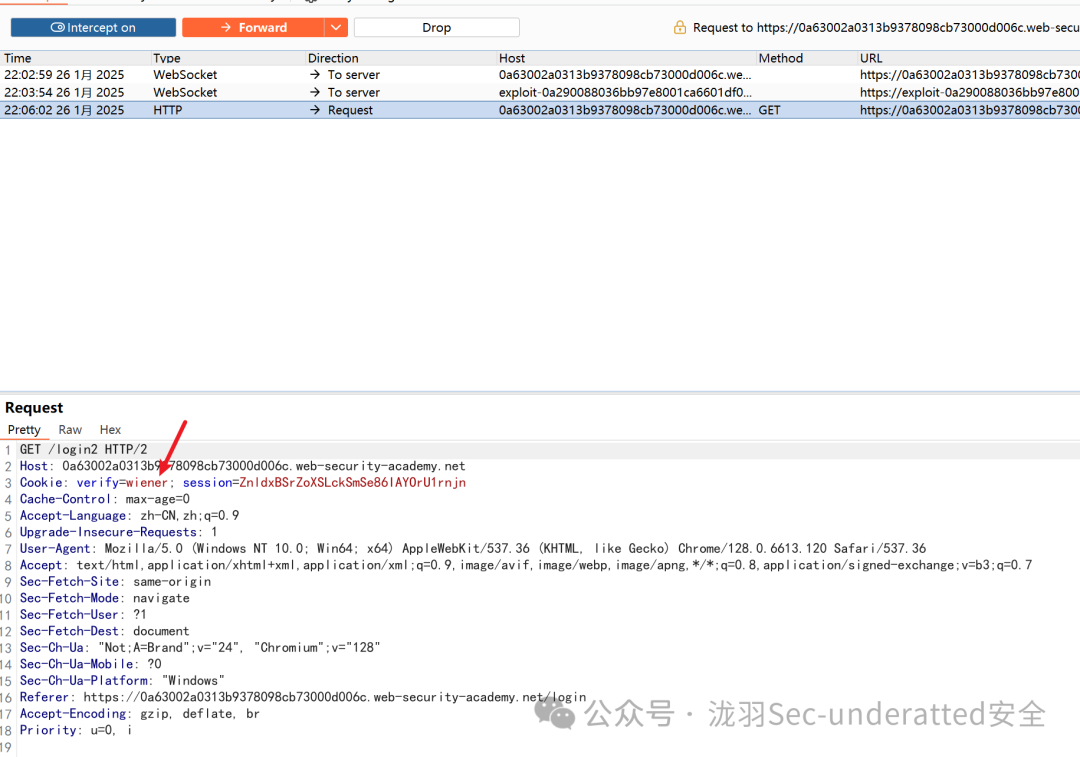
Task: Select the 22:02:59 WebSocket row
Action: tap(540, 74)
